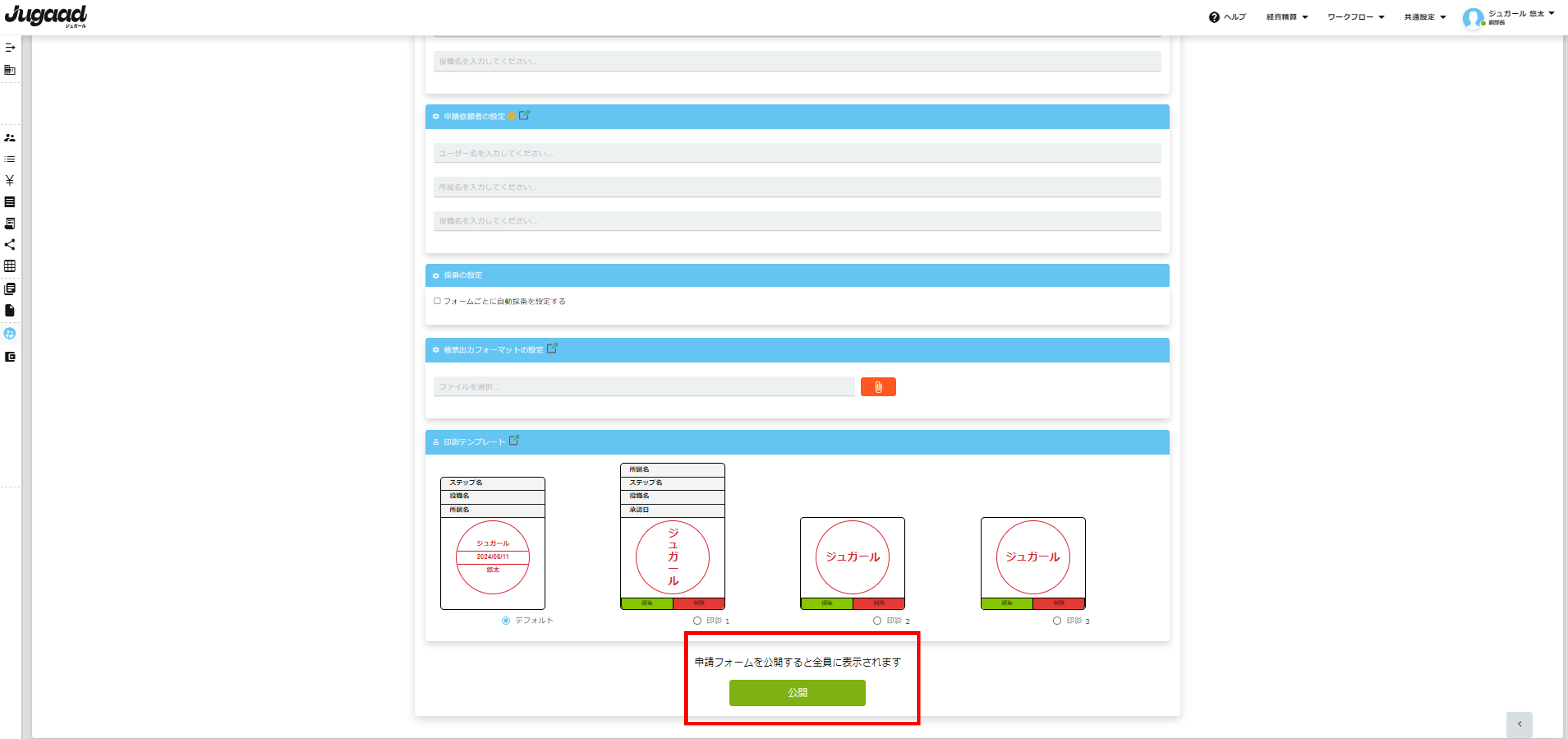
Task: Open the stacked library pages icon in sidebar
Action: pos(10,288)
